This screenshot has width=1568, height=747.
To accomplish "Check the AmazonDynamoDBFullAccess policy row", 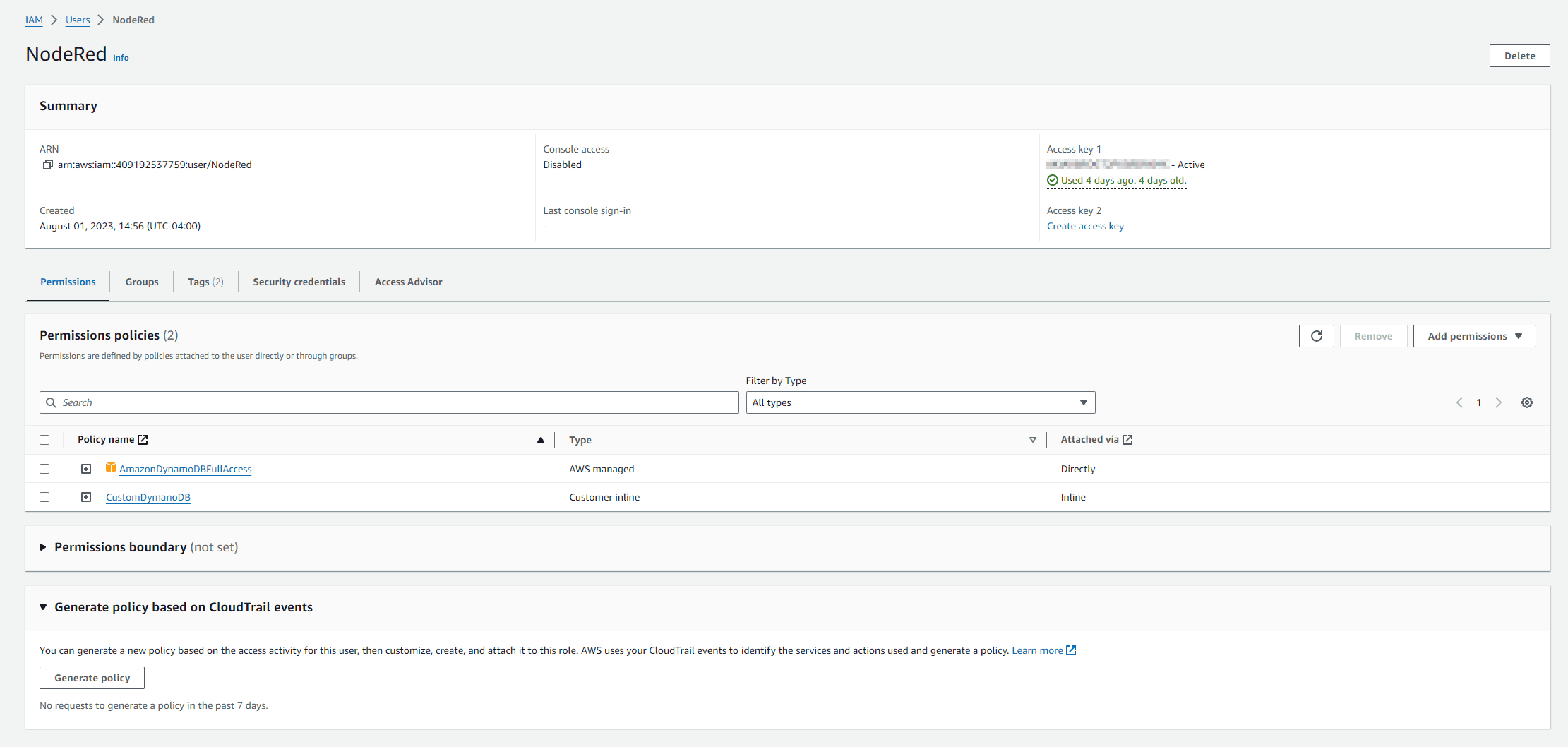I will (44, 468).
